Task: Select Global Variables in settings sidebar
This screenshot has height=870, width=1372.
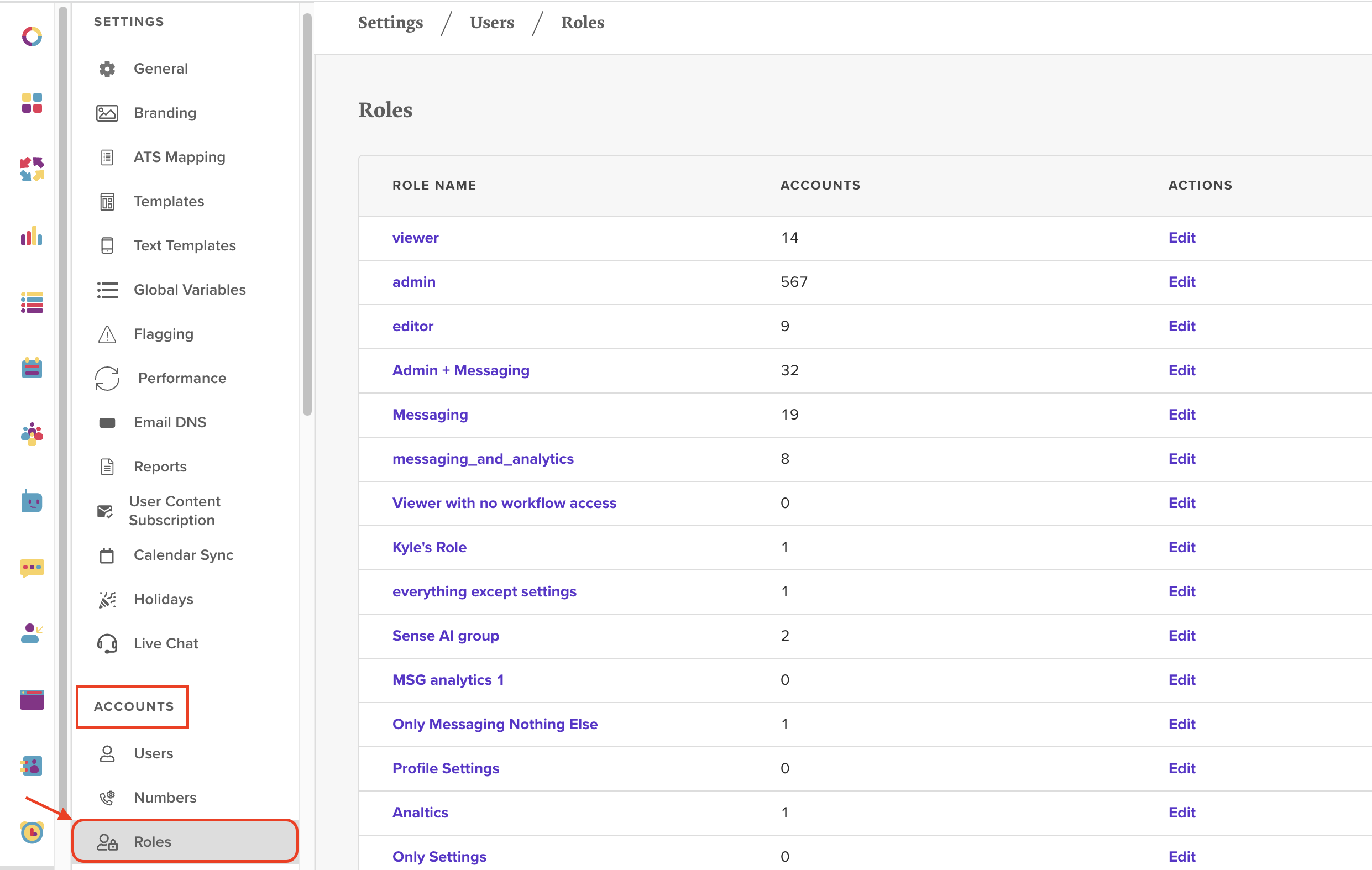Action: click(189, 290)
